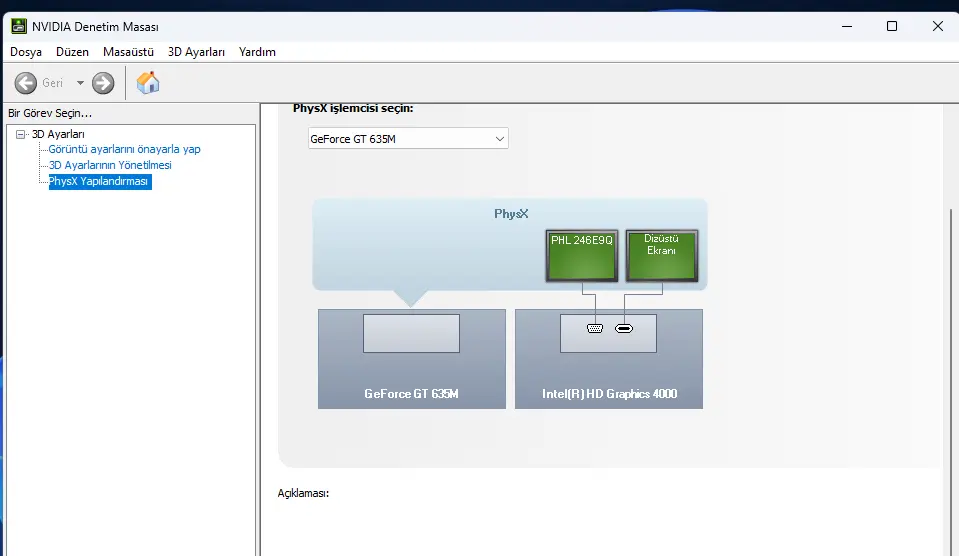
Task: Click the Açıklaması label
Action: point(303,493)
